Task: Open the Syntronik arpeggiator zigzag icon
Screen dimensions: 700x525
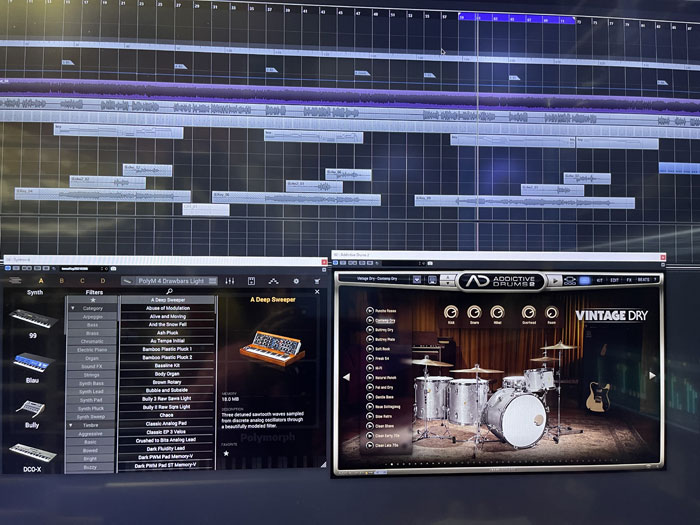Action: coord(273,281)
